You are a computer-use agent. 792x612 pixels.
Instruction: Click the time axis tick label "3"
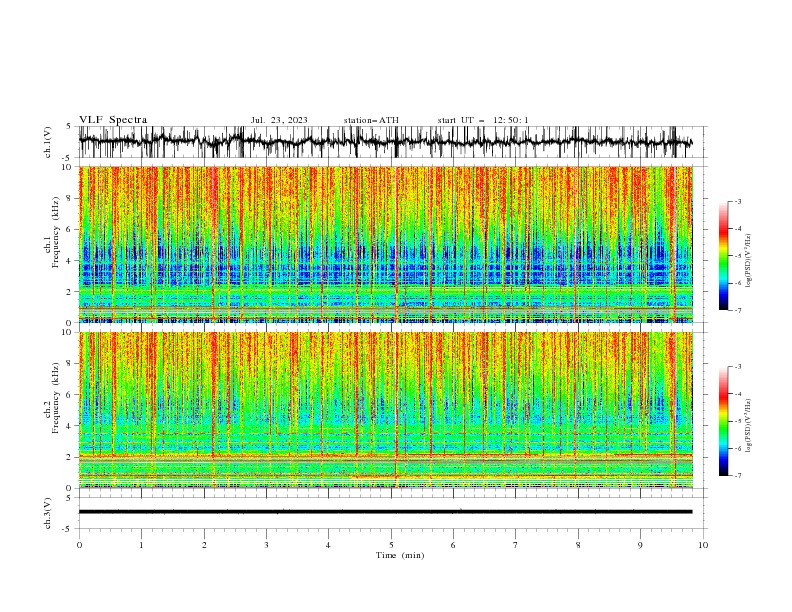tap(266, 545)
